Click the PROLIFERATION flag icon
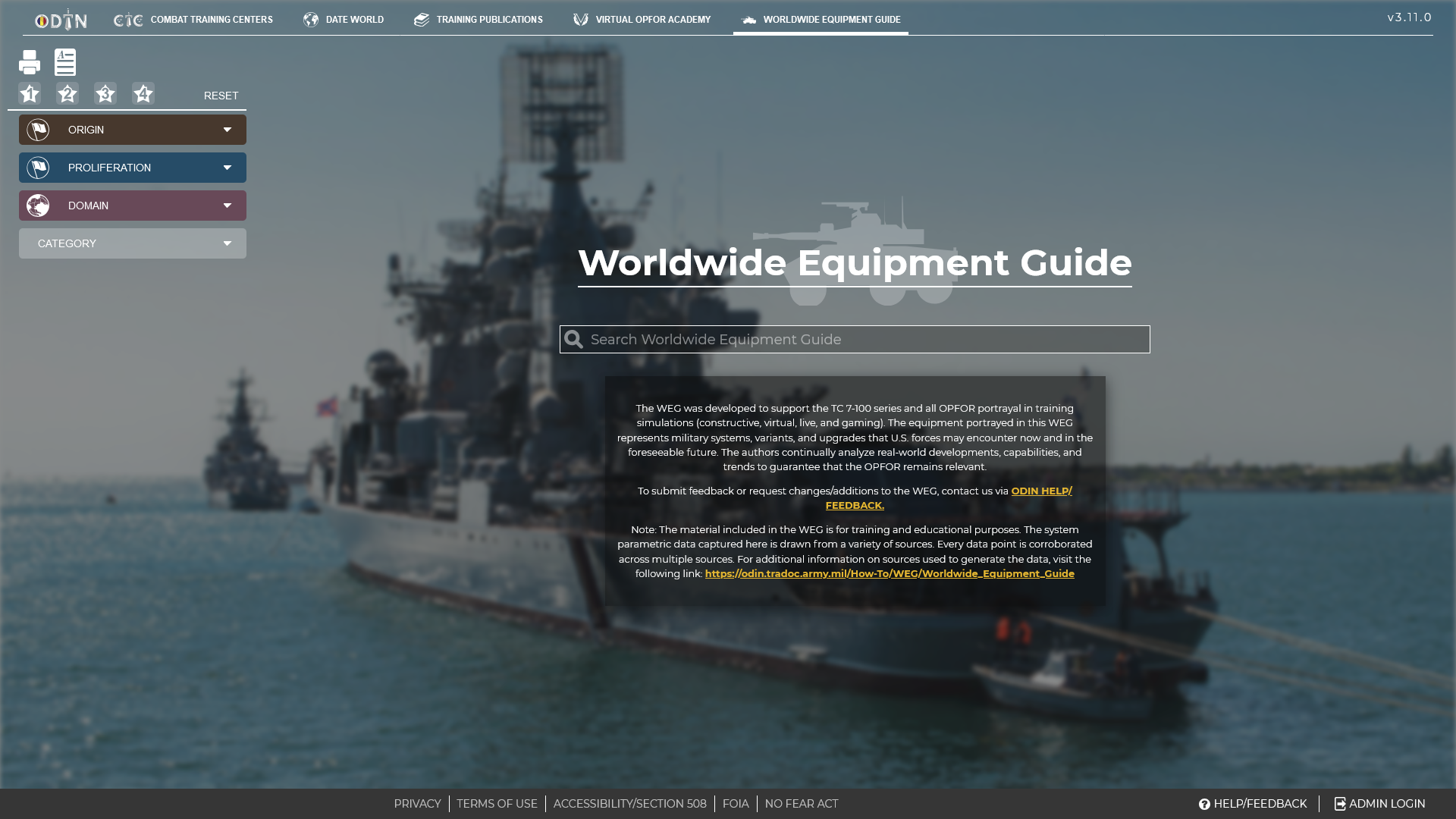Image resolution: width=1456 pixels, height=819 pixels. (x=38, y=168)
